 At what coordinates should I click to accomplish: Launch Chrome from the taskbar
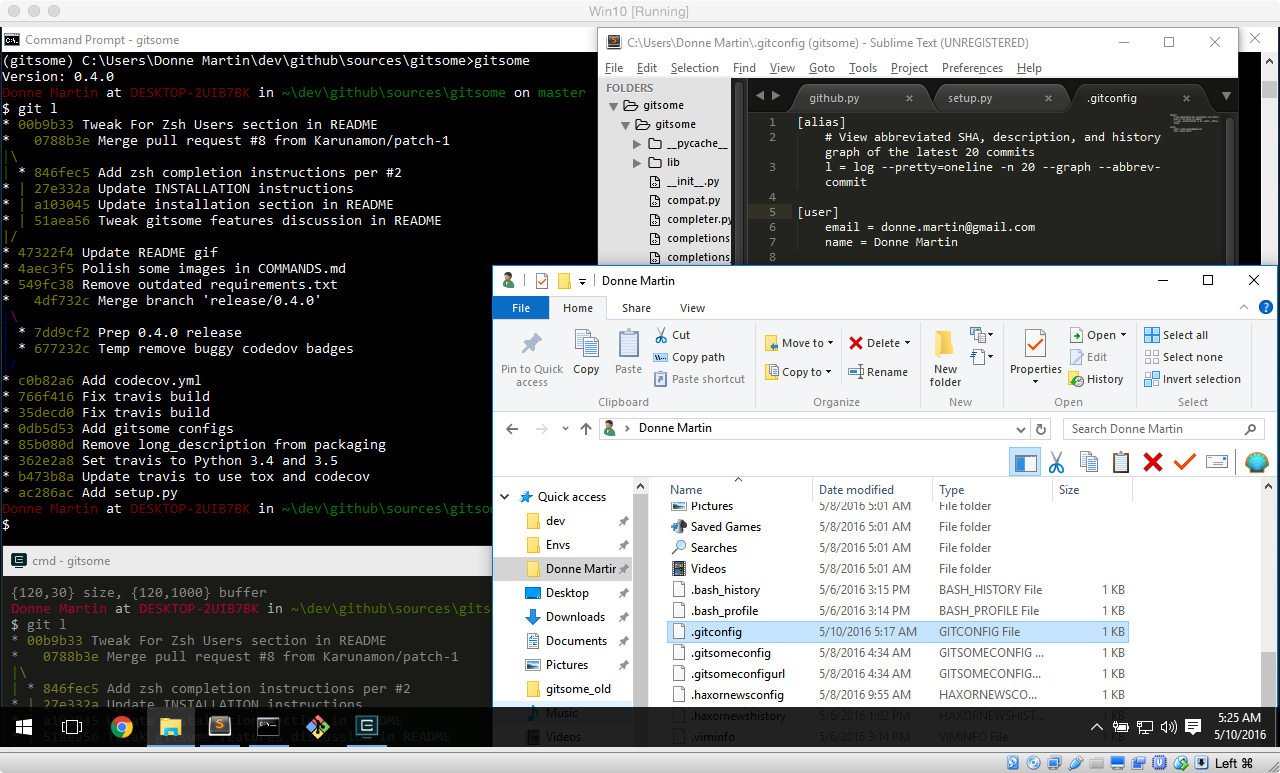click(x=122, y=727)
